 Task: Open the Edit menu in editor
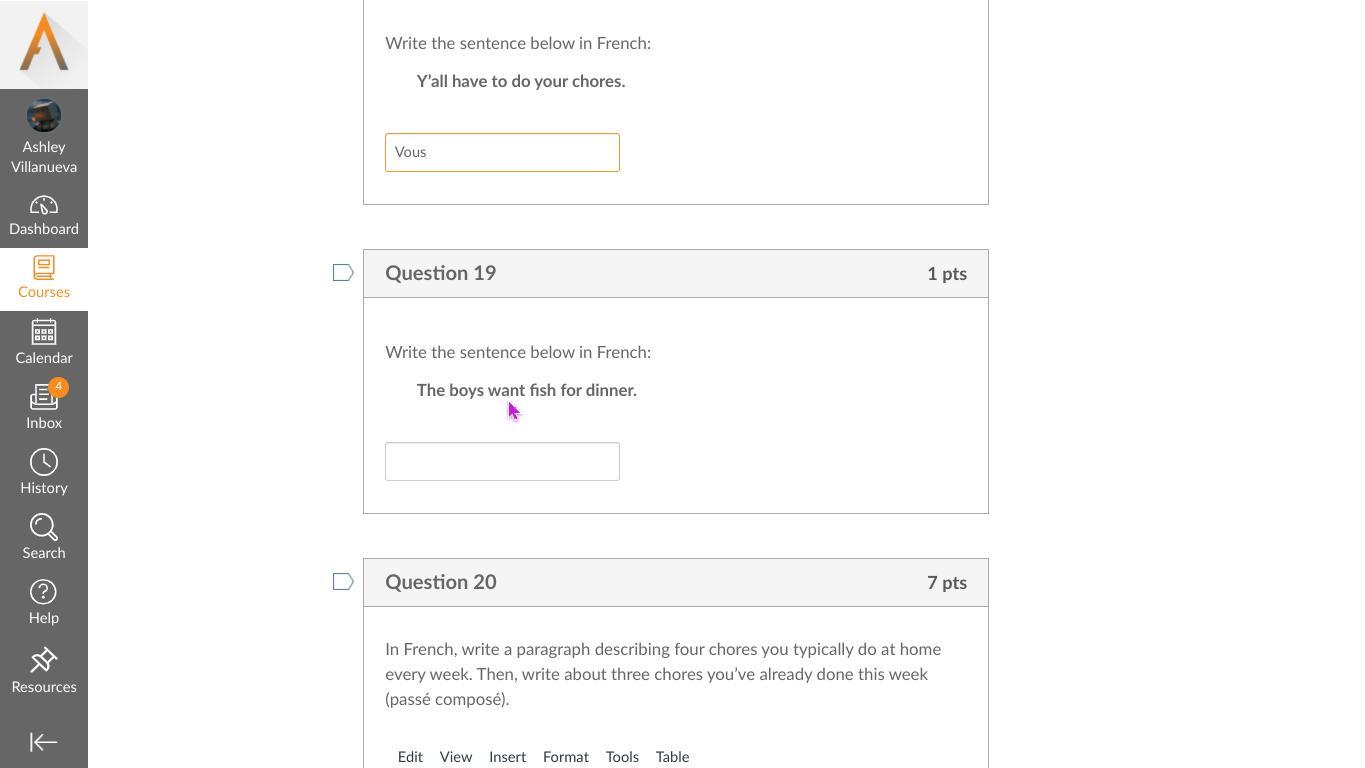(x=410, y=757)
